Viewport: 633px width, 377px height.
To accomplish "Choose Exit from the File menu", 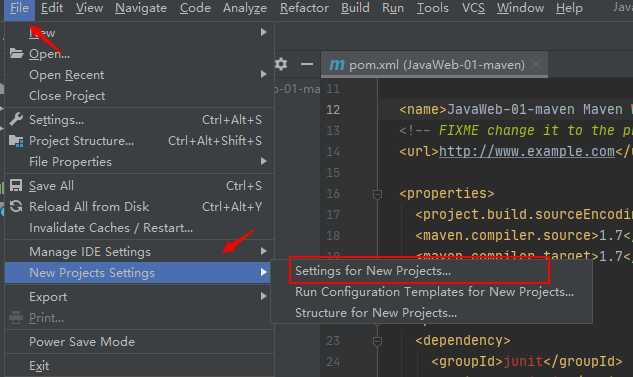I will [139, 366].
